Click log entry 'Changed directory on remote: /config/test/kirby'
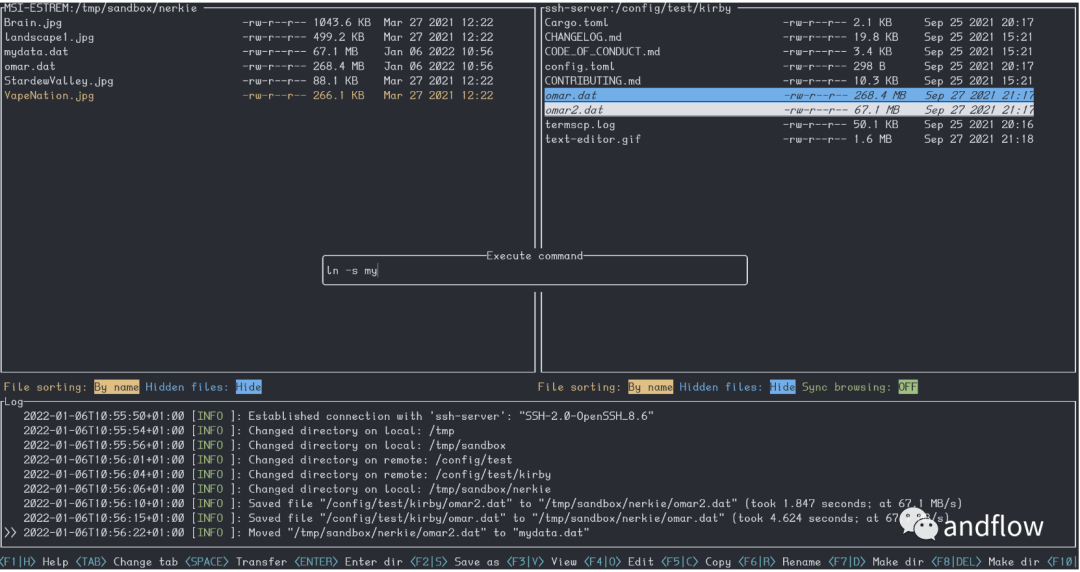Viewport: 1080px width, 572px height. click(x=287, y=475)
